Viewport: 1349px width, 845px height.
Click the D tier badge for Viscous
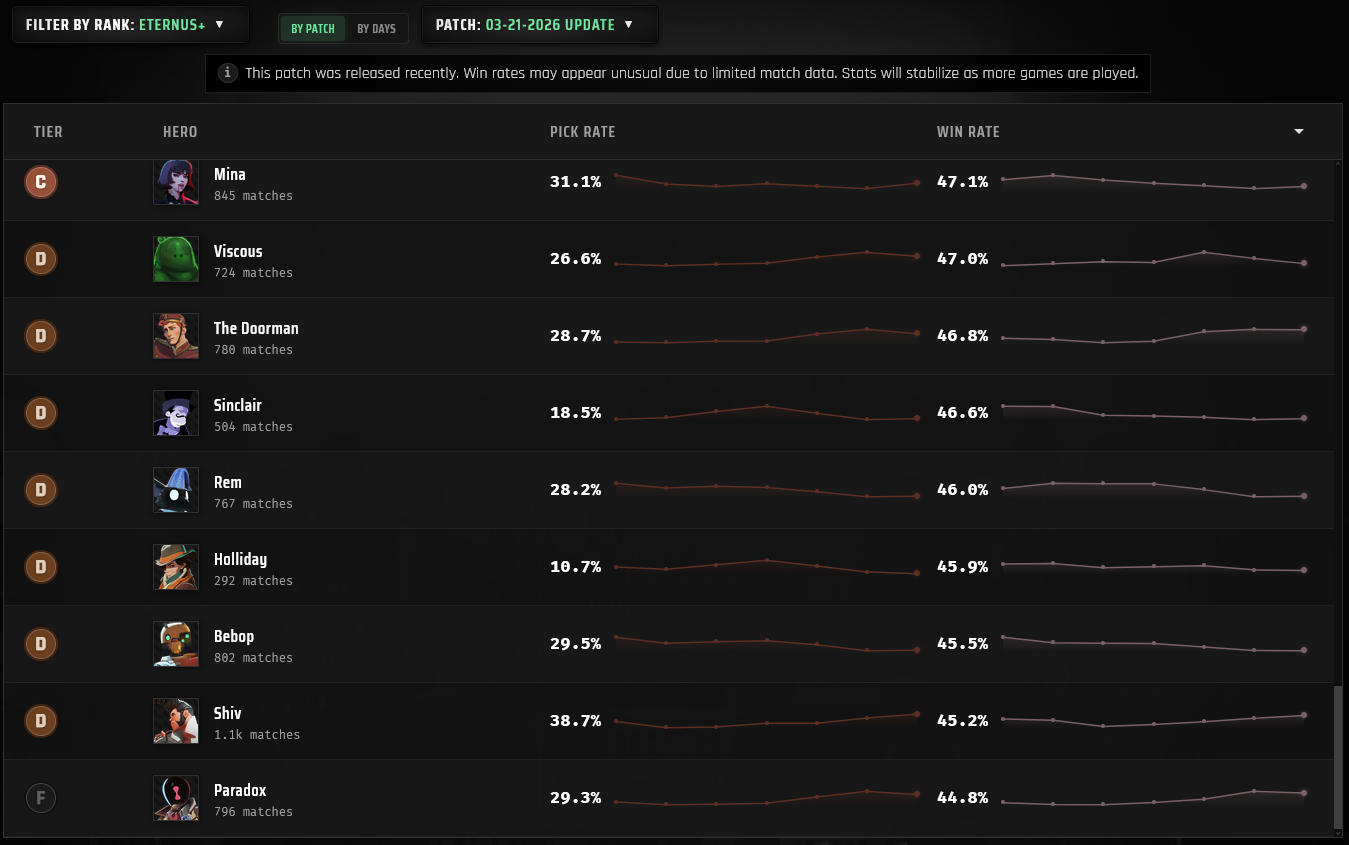[41, 259]
